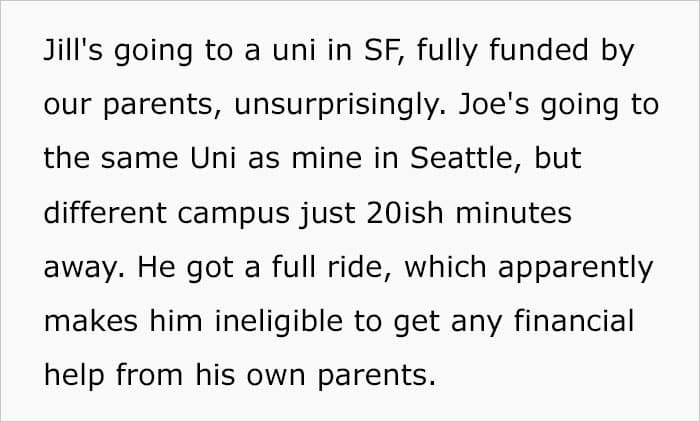Click the word "financial"
Screen dimensions: 700x422
point(574,320)
